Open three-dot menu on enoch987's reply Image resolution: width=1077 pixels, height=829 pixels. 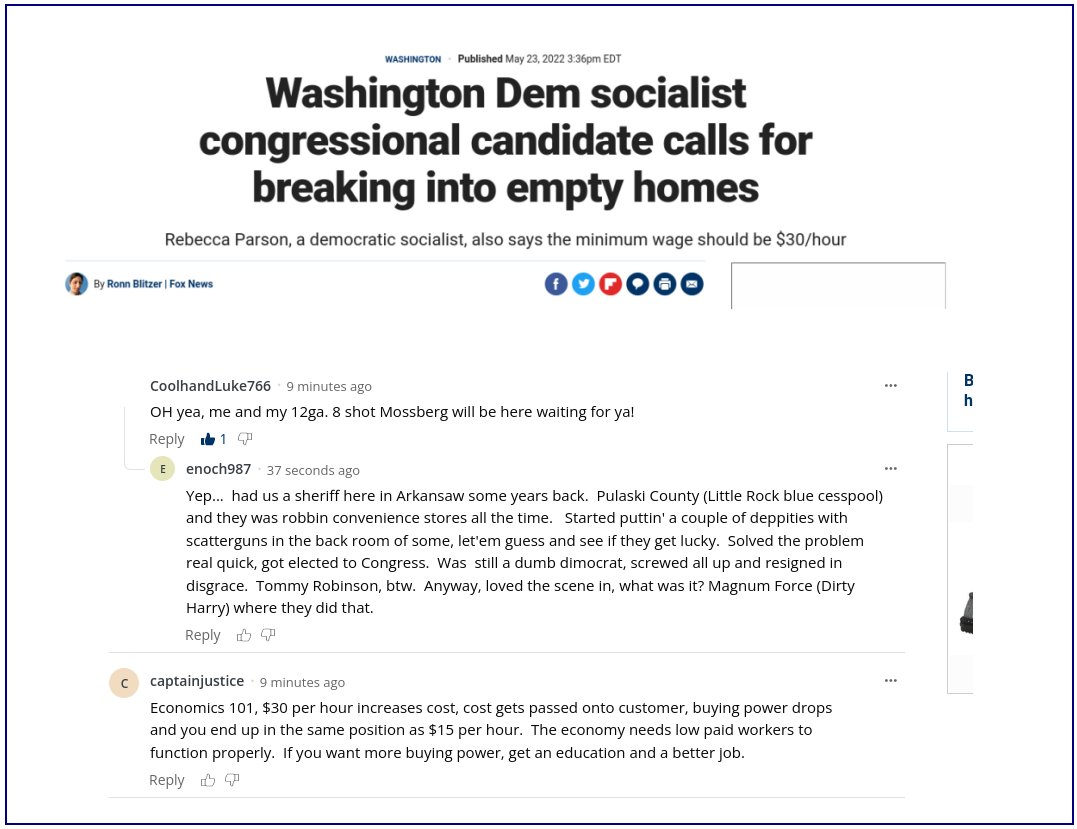click(x=890, y=469)
